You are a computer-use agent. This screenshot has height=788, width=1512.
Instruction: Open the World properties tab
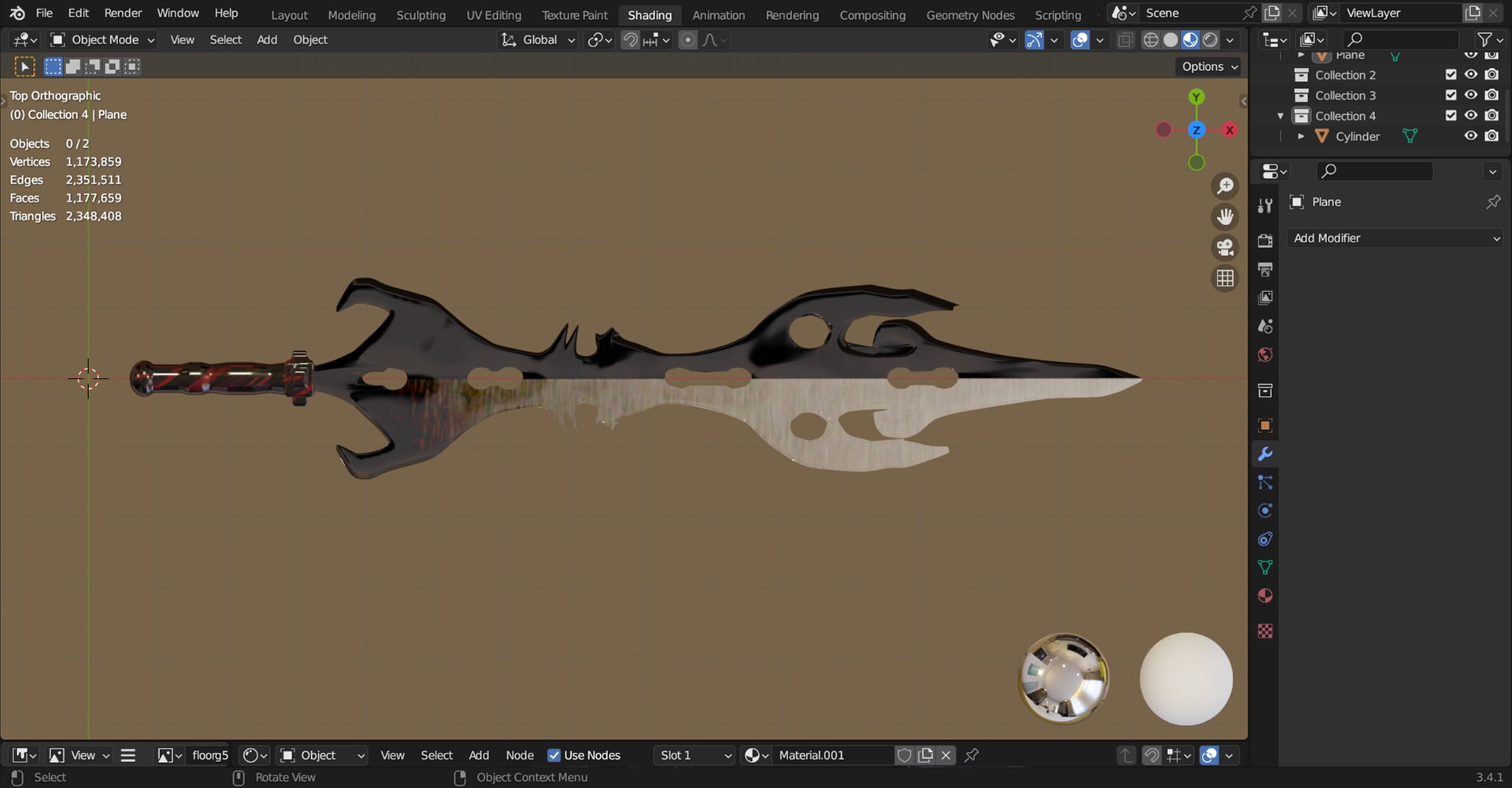click(1265, 354)
